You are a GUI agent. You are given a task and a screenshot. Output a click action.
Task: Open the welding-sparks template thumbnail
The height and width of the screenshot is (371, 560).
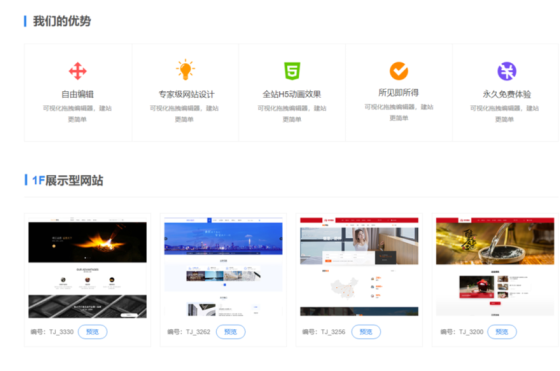(88, 267)
